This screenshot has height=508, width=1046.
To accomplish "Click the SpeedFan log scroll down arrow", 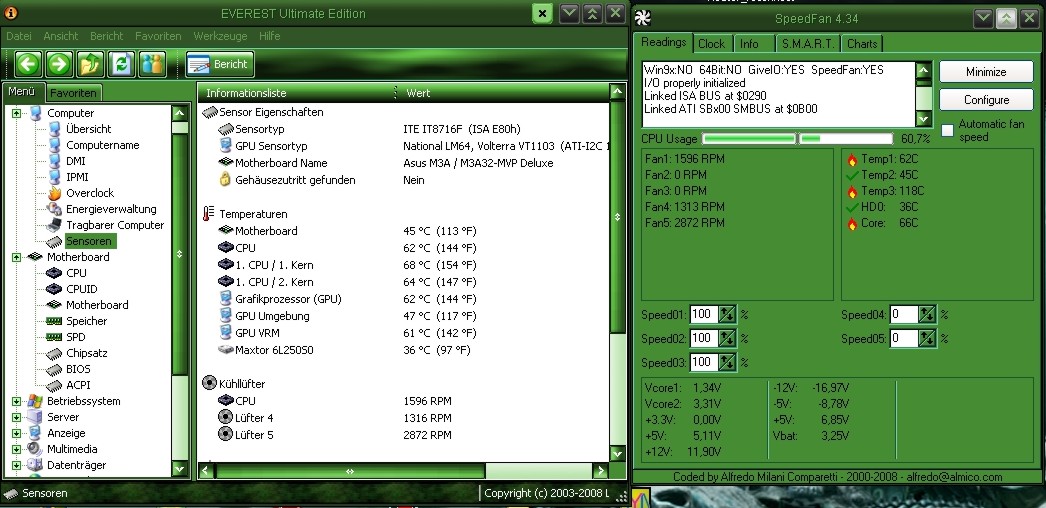I will coord(923,120).
